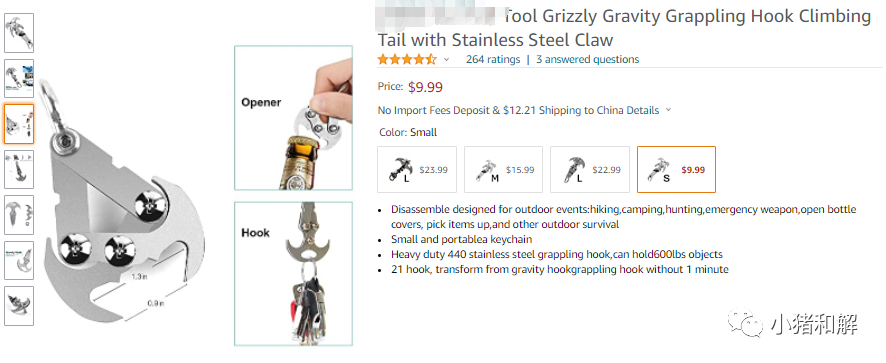
Task: Open the 3 answered questions link
Action: click(x=588, y=59)
